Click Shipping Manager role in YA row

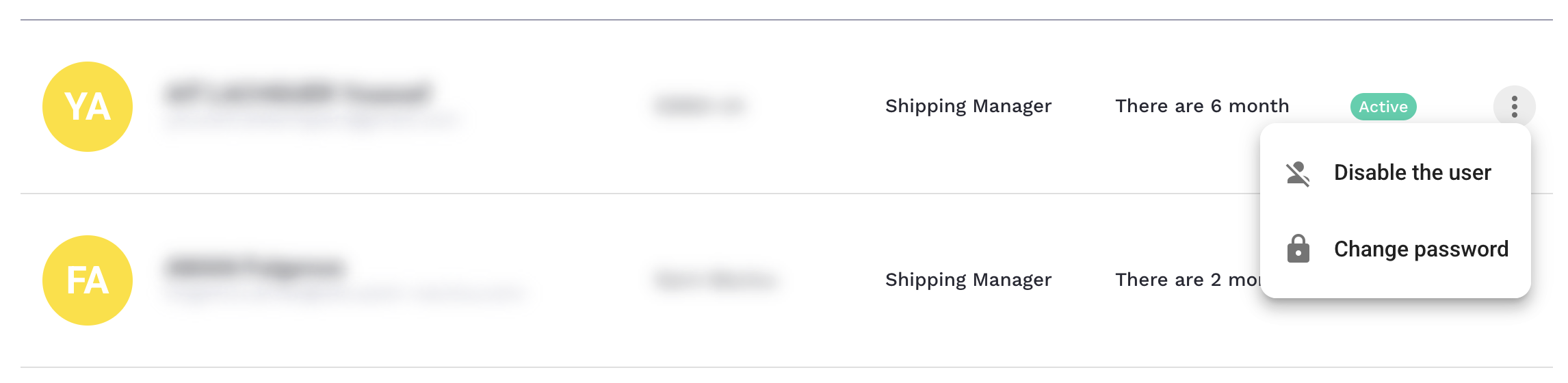(x=968, y=106)
